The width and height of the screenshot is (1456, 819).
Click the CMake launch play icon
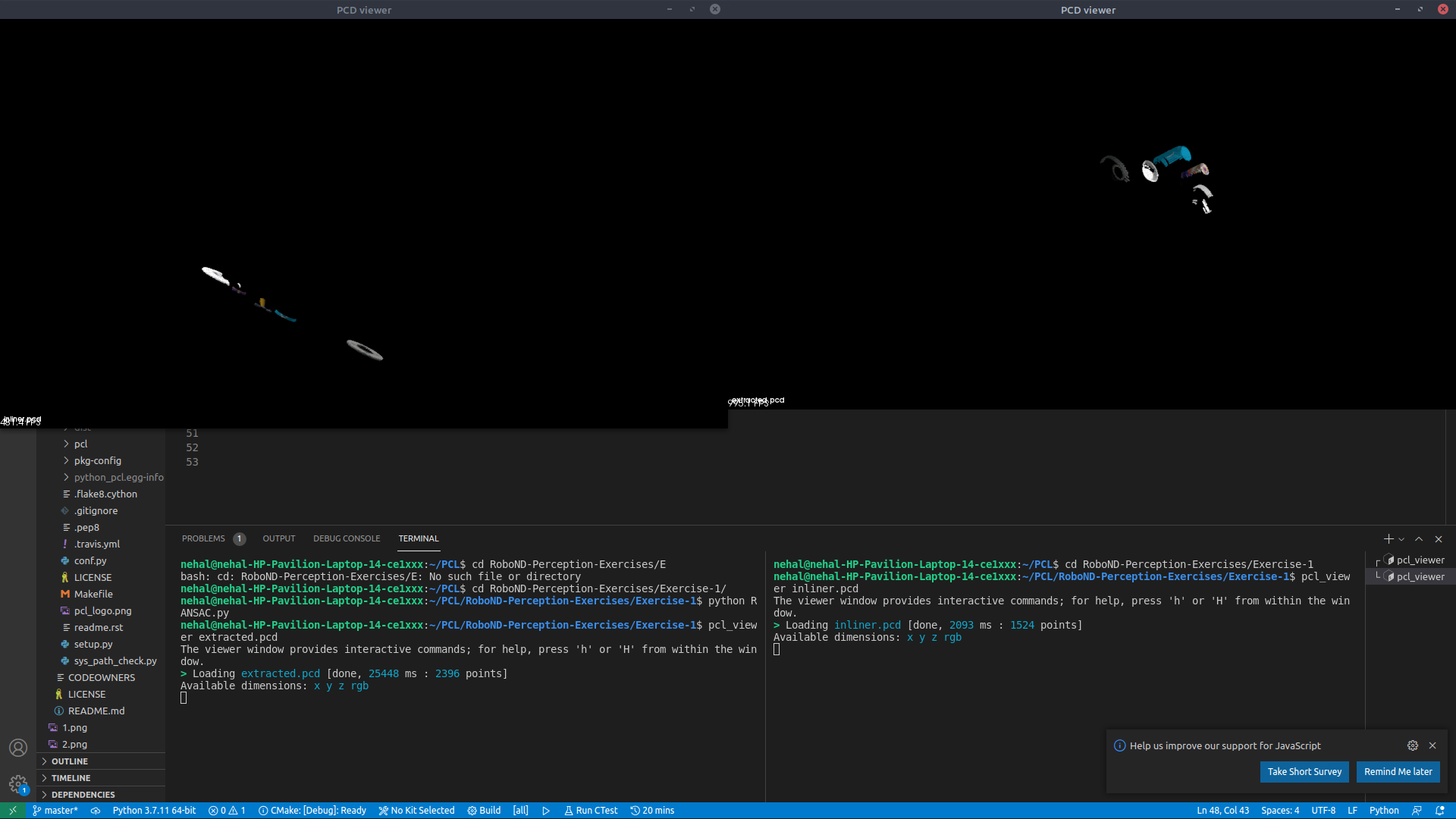click(546, 811)
